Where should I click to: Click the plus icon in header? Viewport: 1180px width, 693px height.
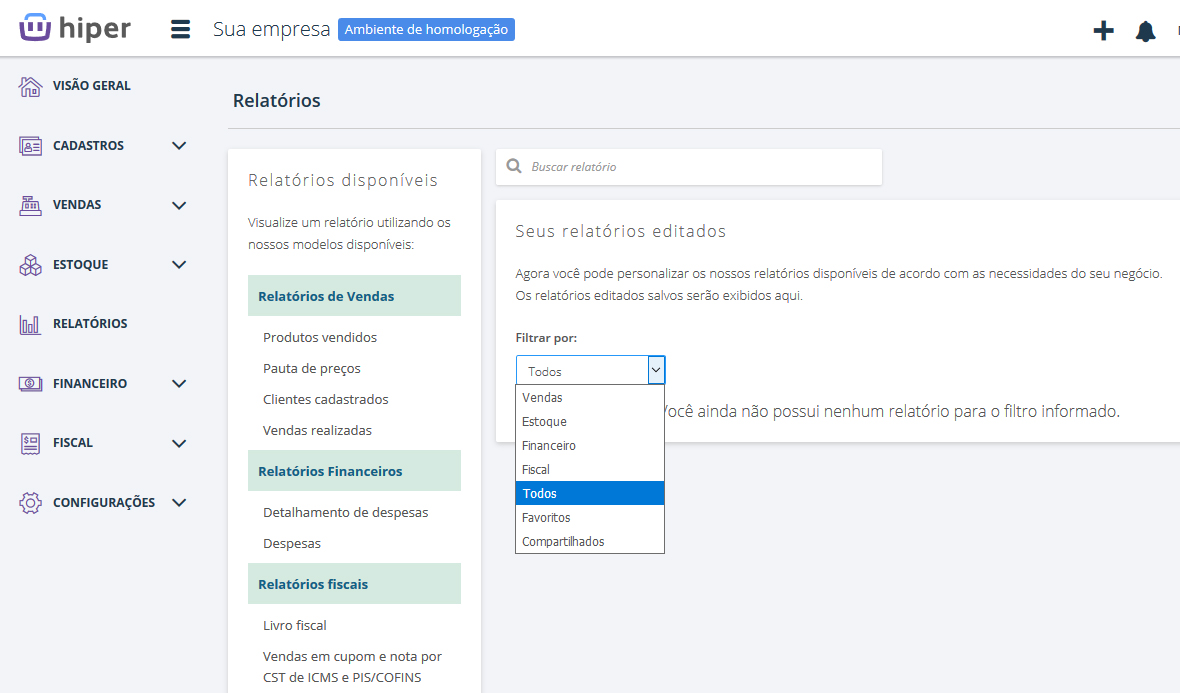pos(1103,31)
